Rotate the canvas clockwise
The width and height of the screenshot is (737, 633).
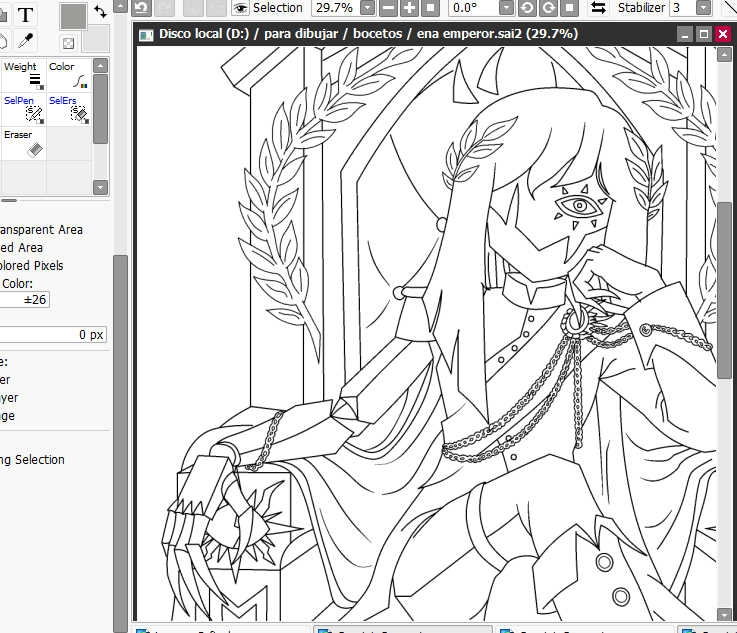coord(549,8)
